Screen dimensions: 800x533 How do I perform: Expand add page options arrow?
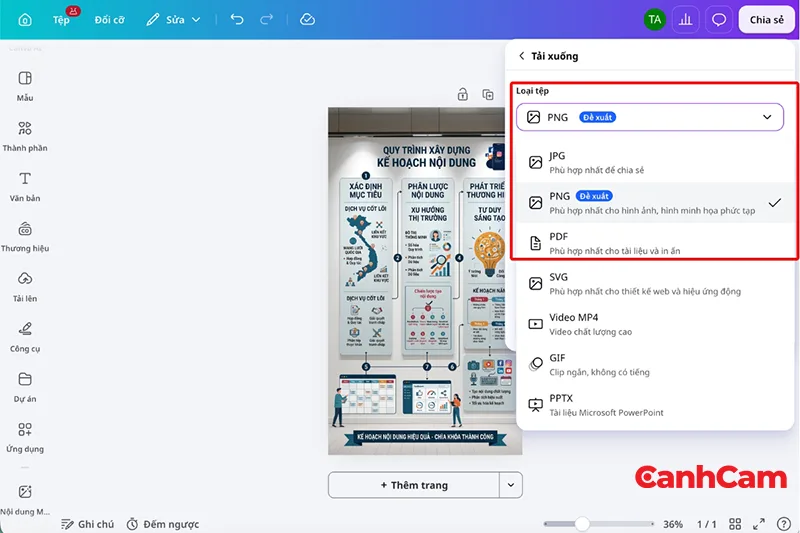[511, 485]
